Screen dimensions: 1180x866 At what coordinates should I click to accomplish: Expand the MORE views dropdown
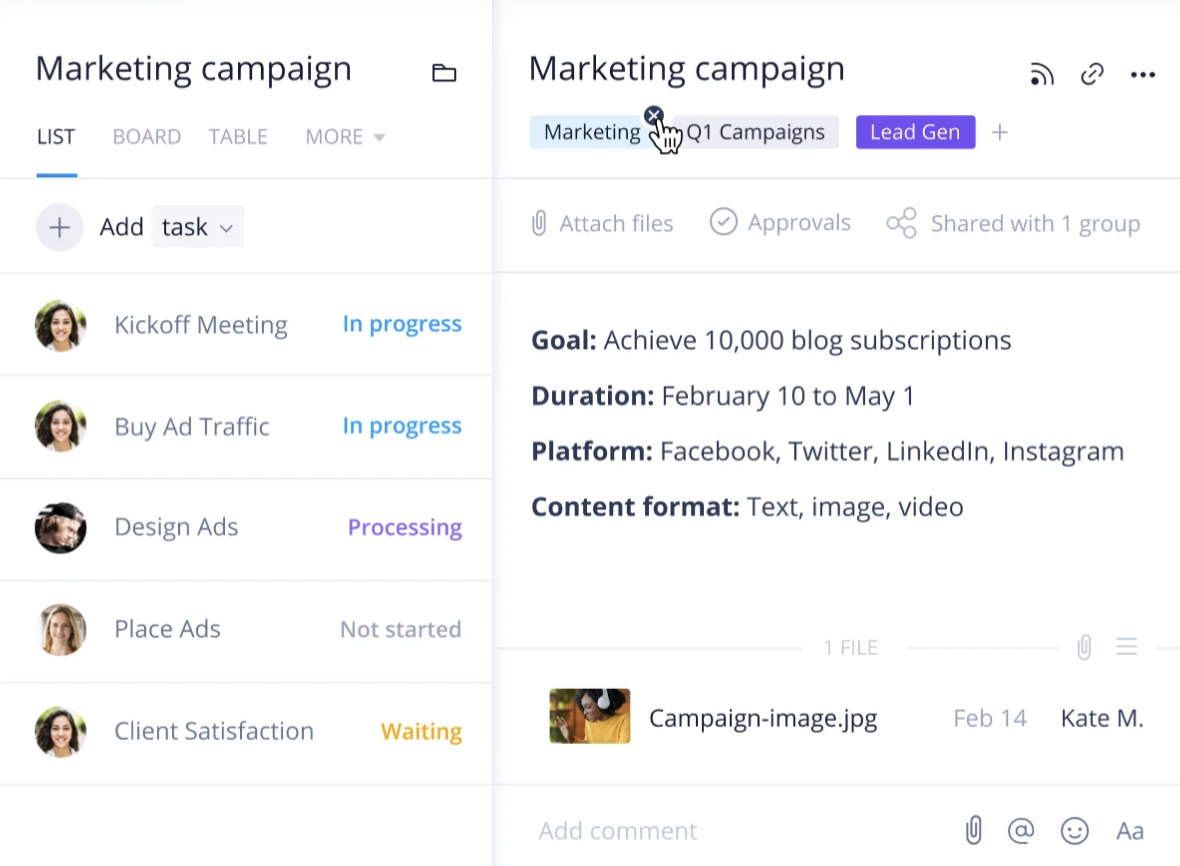click(x=345, y=137)
